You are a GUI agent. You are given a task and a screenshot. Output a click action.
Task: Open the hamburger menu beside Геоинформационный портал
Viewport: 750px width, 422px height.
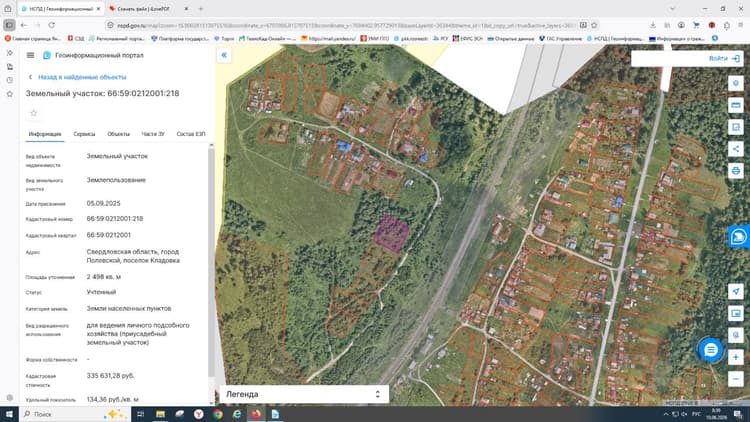[x=30, y=56]
